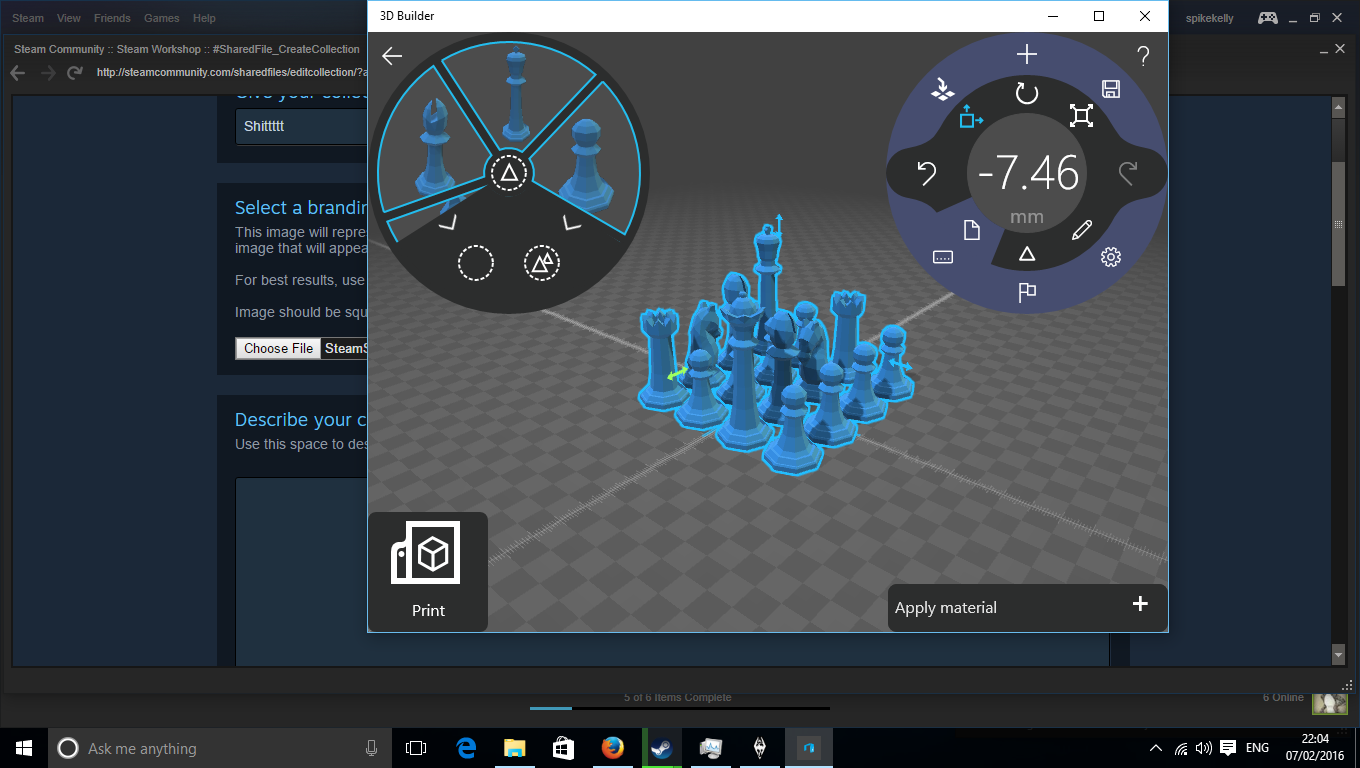Click the on-screen keyboard icon in the radial menu

[x=942, y=257]
